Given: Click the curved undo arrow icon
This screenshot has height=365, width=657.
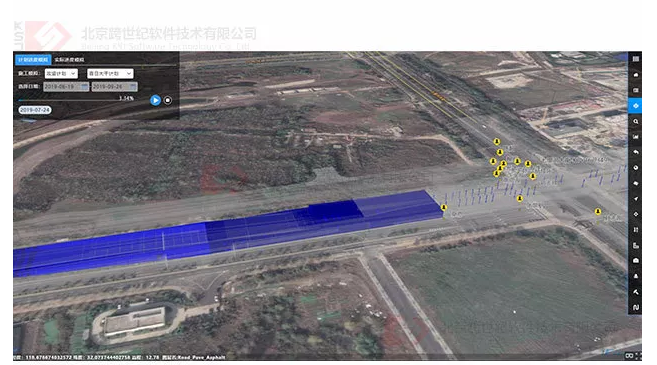Looking at the screenshot, I should click(x=635, y=152).
